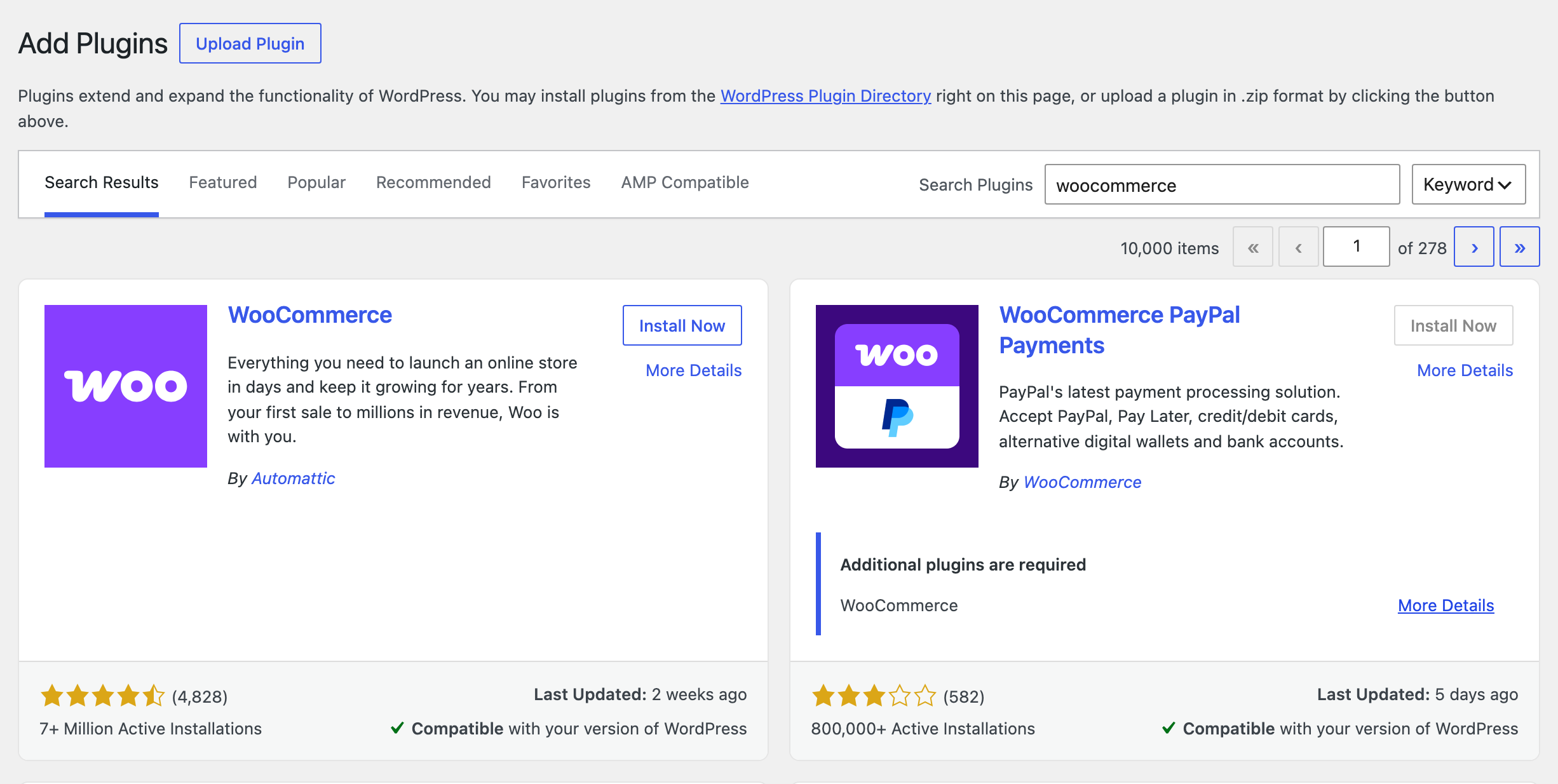Viewport: 1558px width, 784px height.
Task: Open the WooCommerce purple woo logo thumbnail
Action: click(126, 386)
